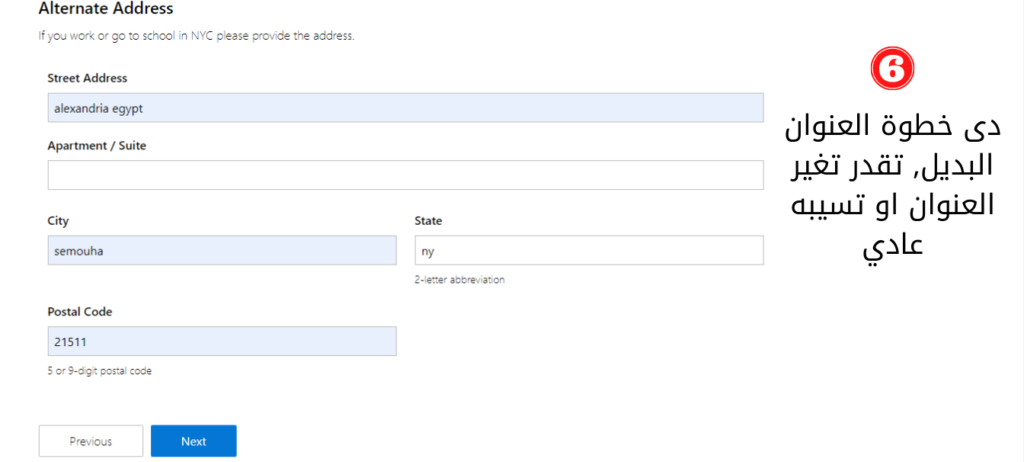The height and width of the screenshot is (462, 1024).
Task: Click the red circled number 6 badge
Action: [893, 69]
